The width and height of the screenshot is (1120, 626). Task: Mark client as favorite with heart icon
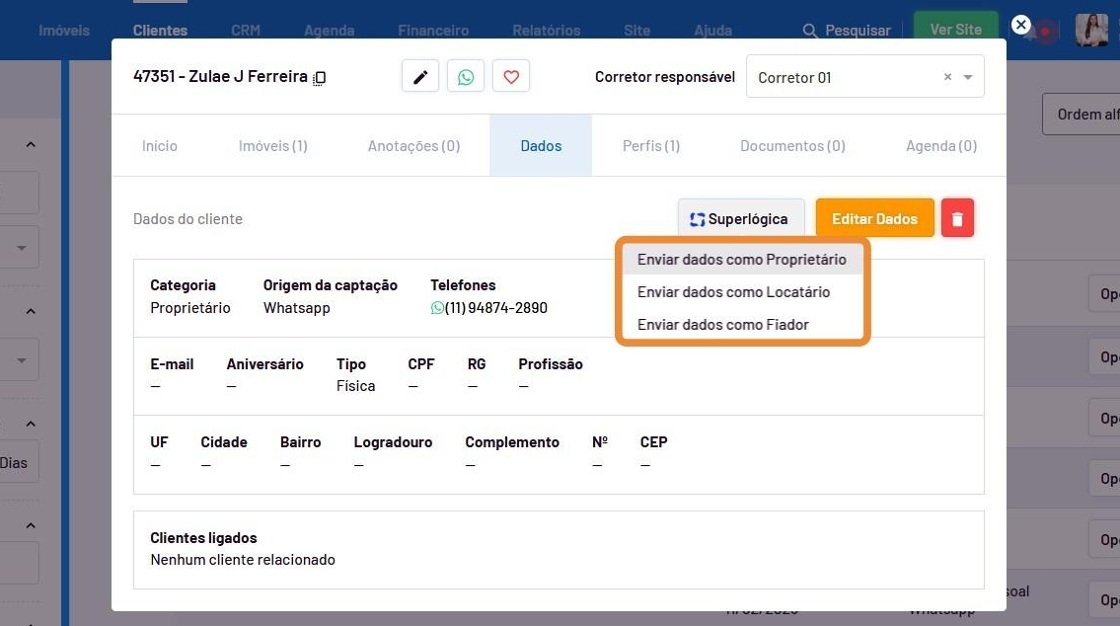pos(511,77)
